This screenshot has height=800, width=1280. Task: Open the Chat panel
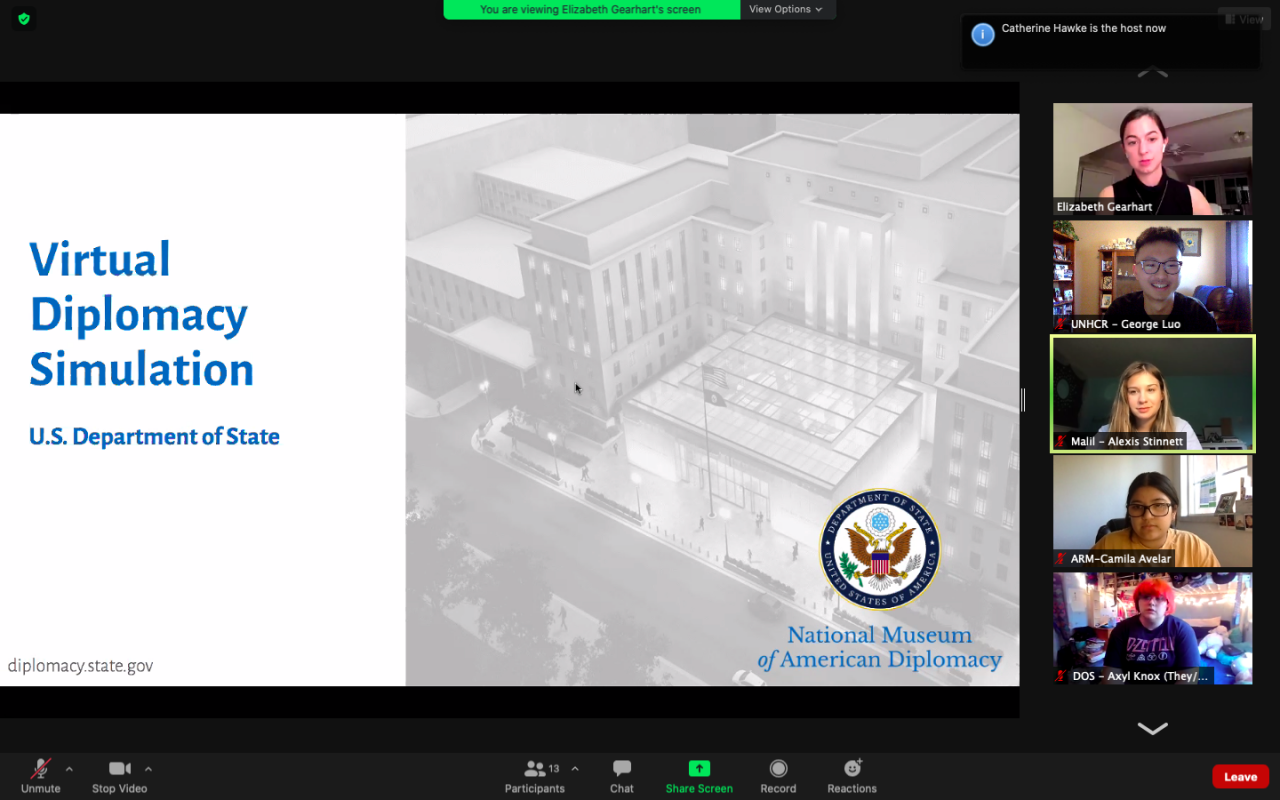(x=622, y=776)
